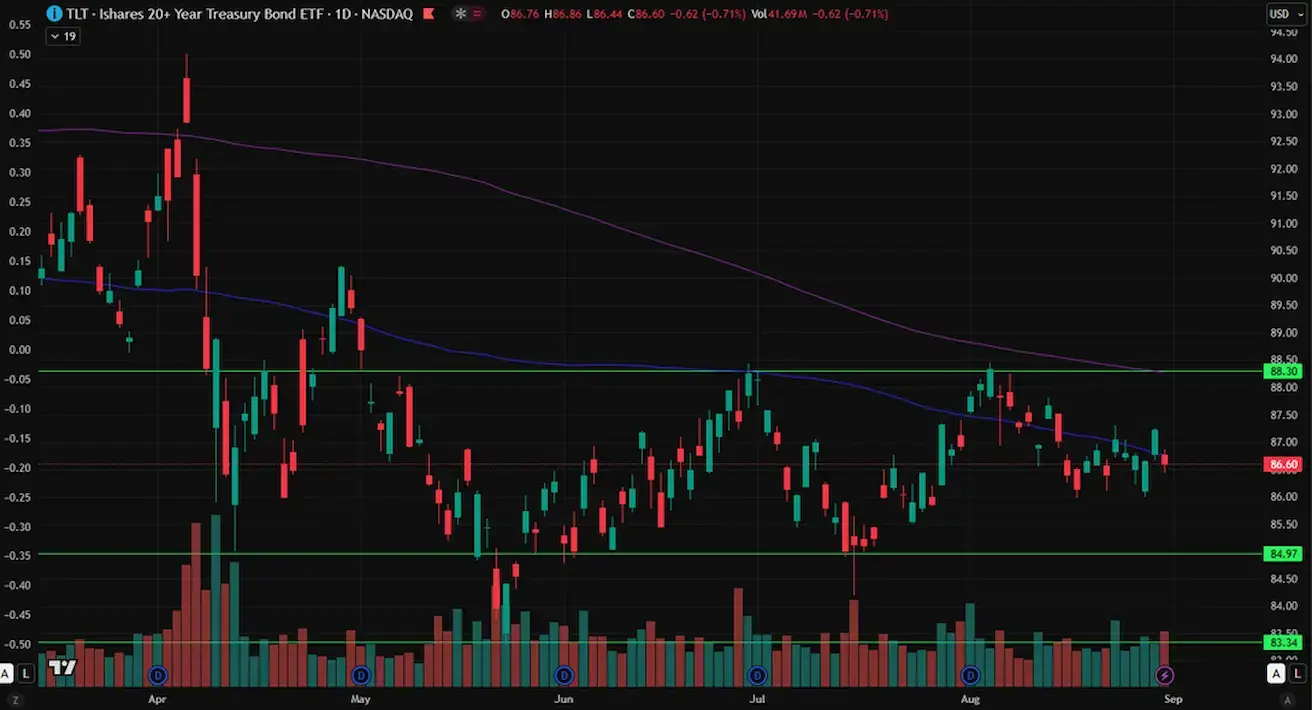Open the May dividend D marker
The height and width of the screenshot is (710, 1312).
pyautogui.click(x=361, y=676)
